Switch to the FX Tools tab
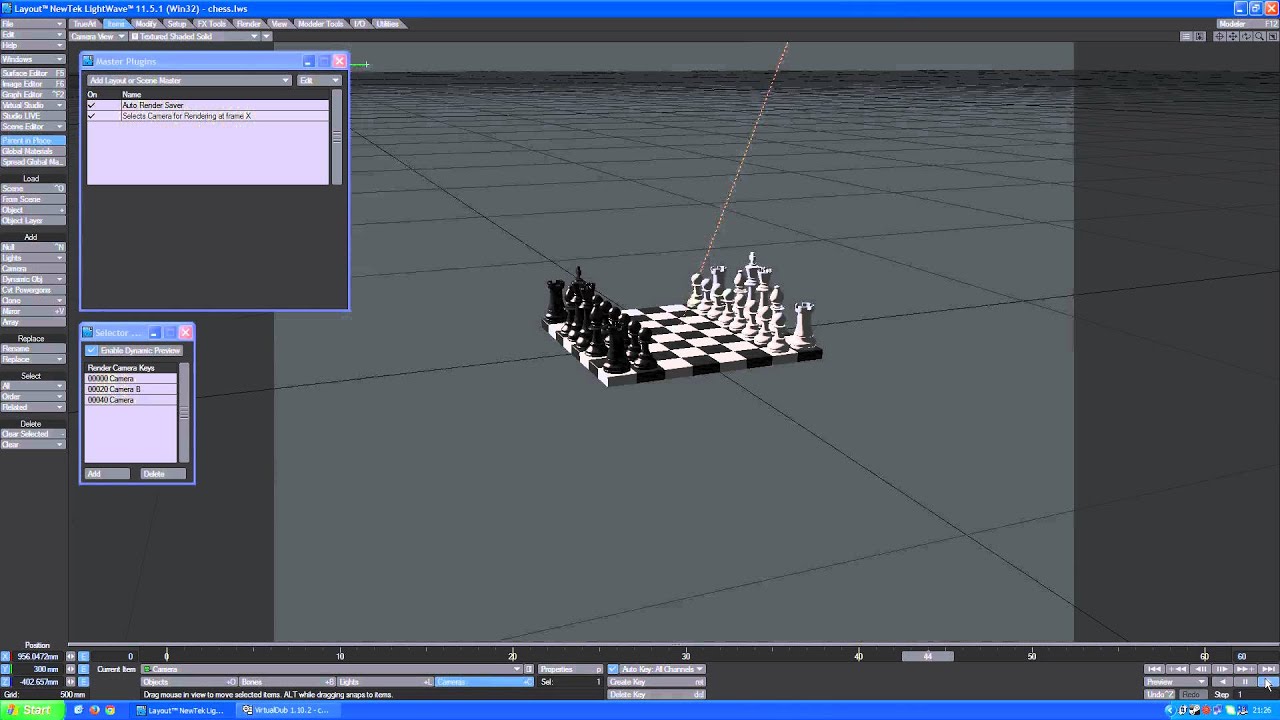1280x720 pixels. coord(211,23)
